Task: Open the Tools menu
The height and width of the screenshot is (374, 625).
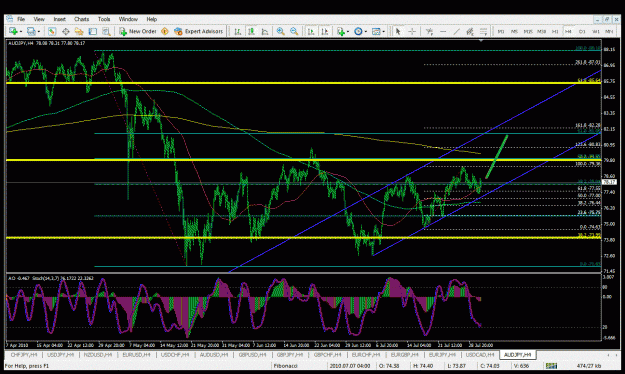Action: [104, 19]
